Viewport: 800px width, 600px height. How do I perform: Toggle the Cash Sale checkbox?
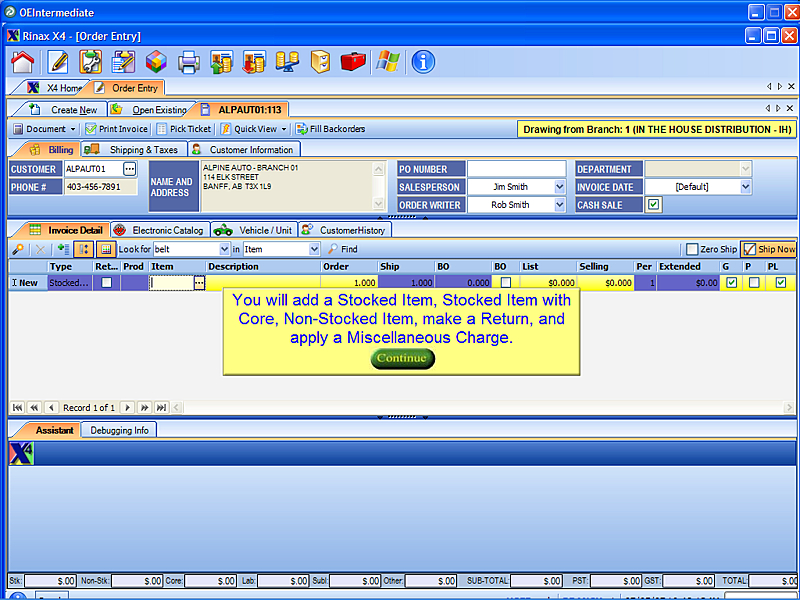point(654,205)
